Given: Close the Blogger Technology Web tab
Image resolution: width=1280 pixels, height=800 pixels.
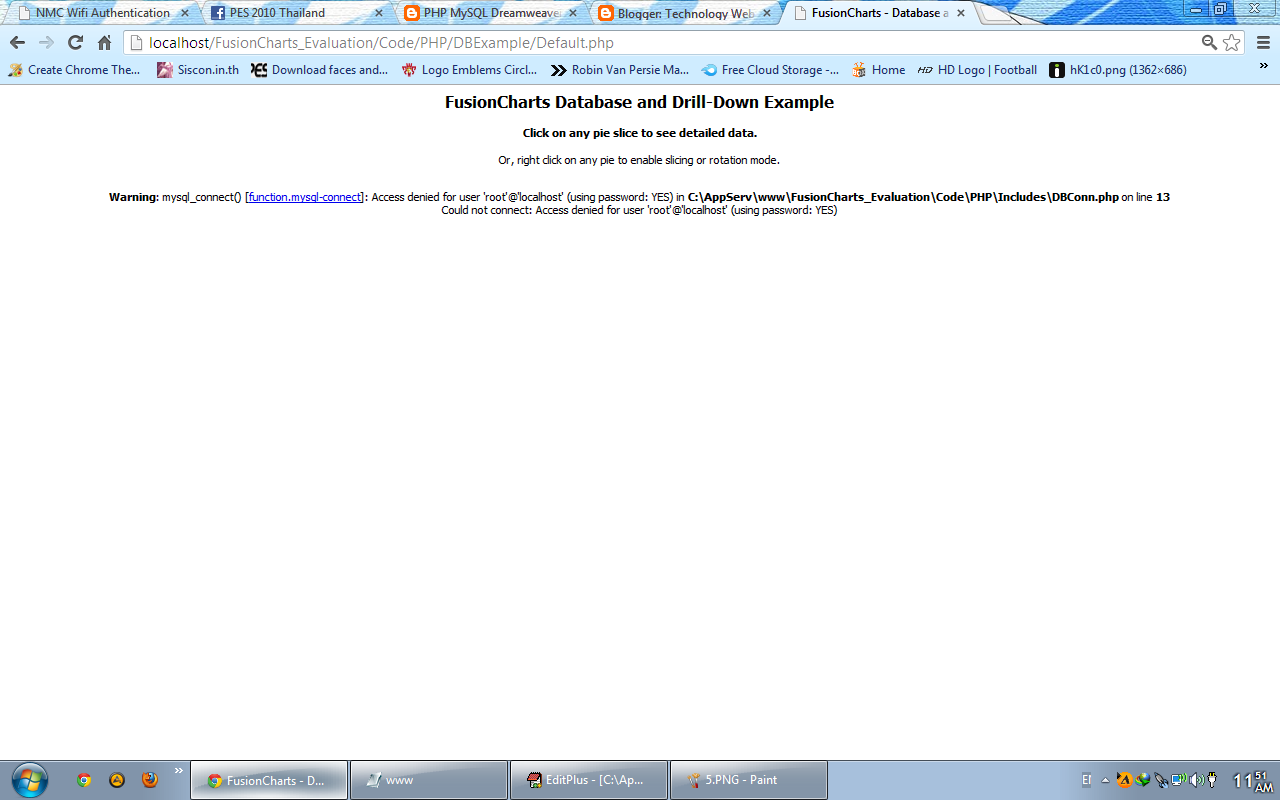Looking at the screenshot, I should click(767, 13).
